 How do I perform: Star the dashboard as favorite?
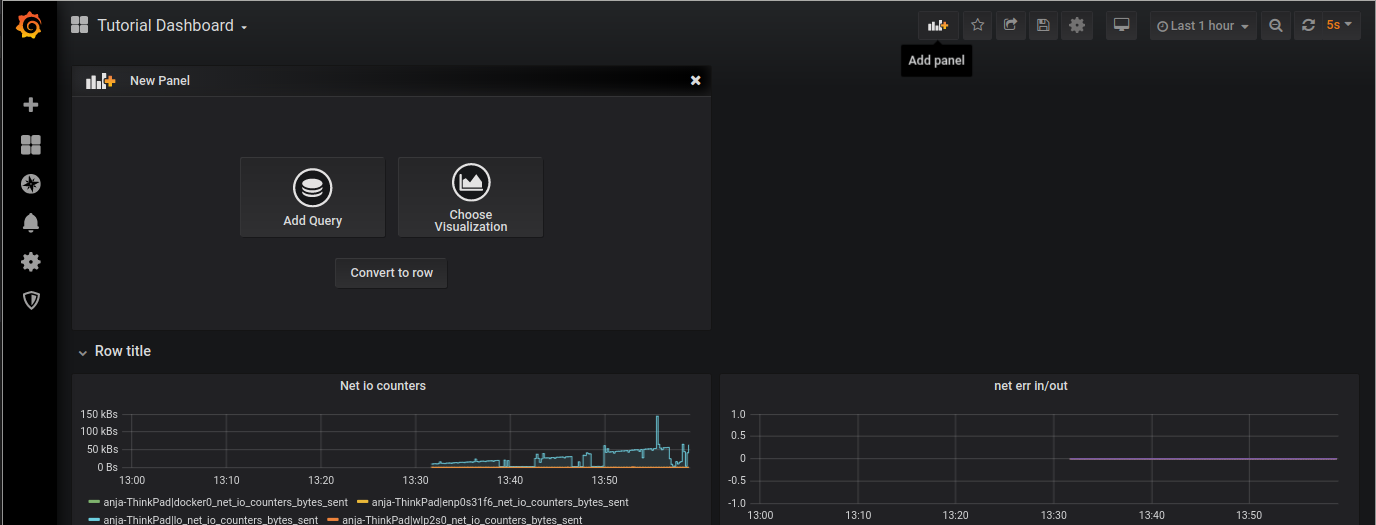[978, 25]
